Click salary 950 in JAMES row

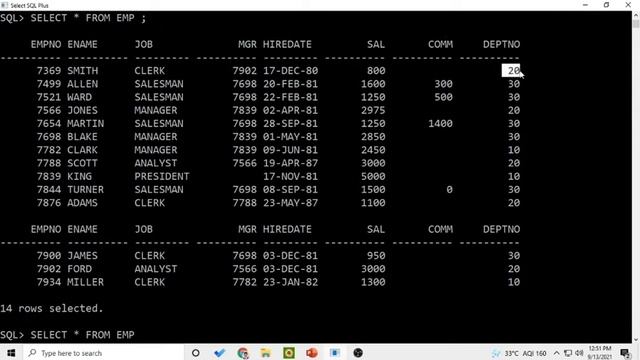click(376, 256)
